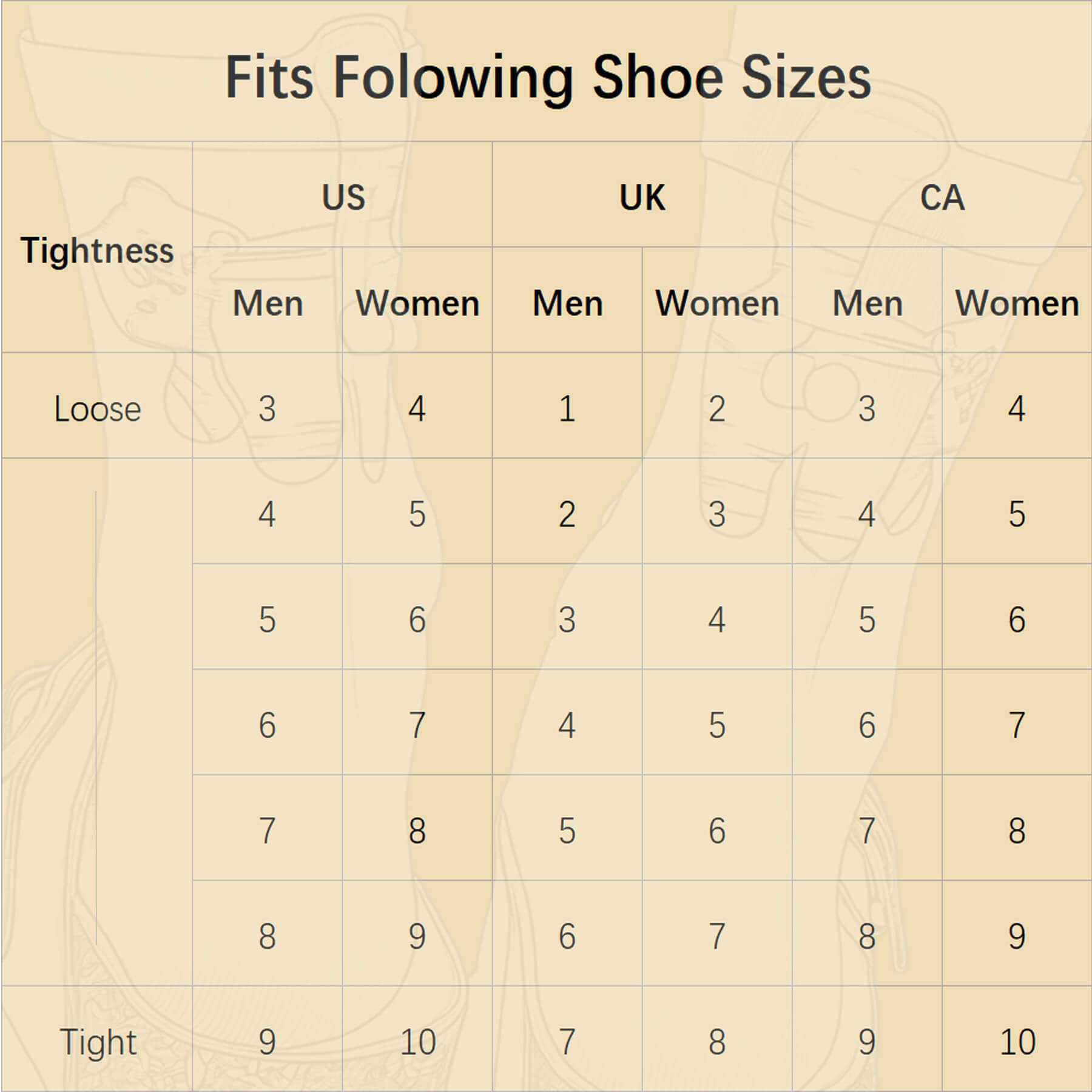Click CA Women size 10 cell
The height and width of the screenshot is (1092, 1092).
(x=1017, y=1042)
